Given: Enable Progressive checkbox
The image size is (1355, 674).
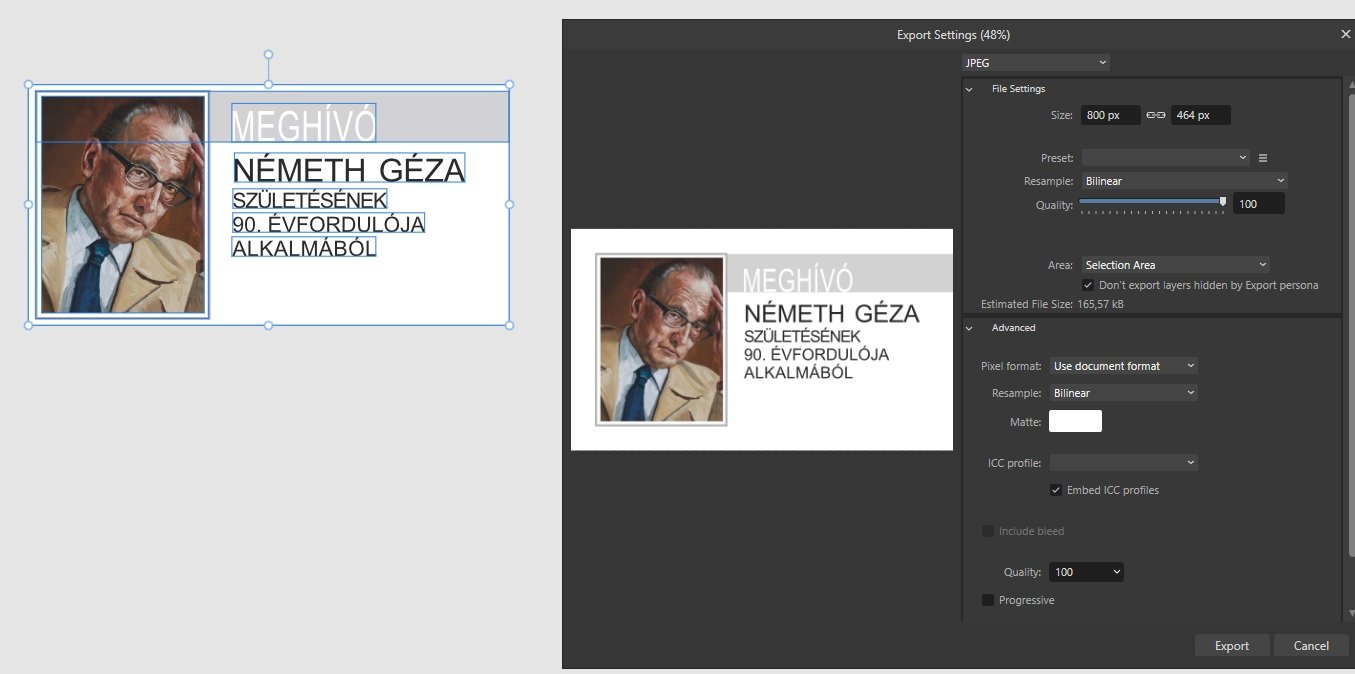Looking at the screenshot, I should point(988,600).
